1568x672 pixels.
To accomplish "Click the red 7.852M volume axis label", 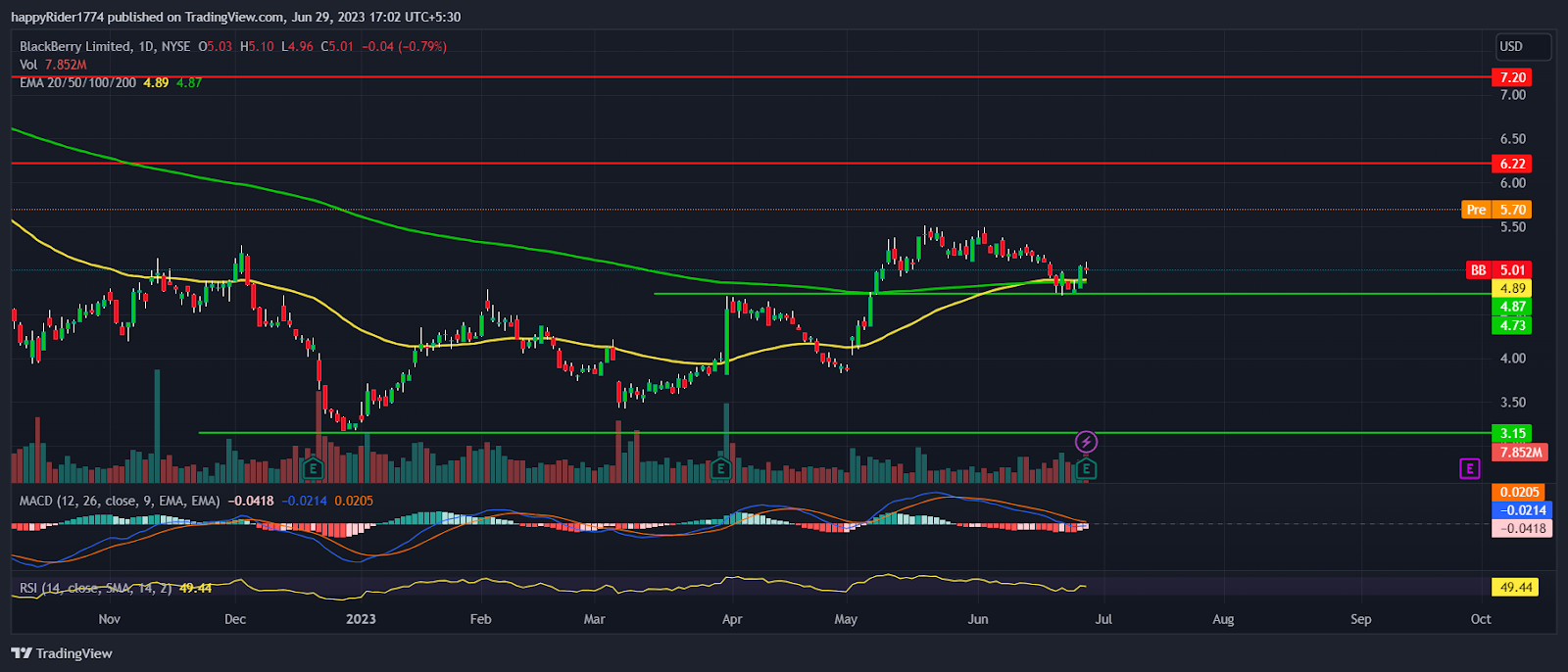I will coord(1520,452).
